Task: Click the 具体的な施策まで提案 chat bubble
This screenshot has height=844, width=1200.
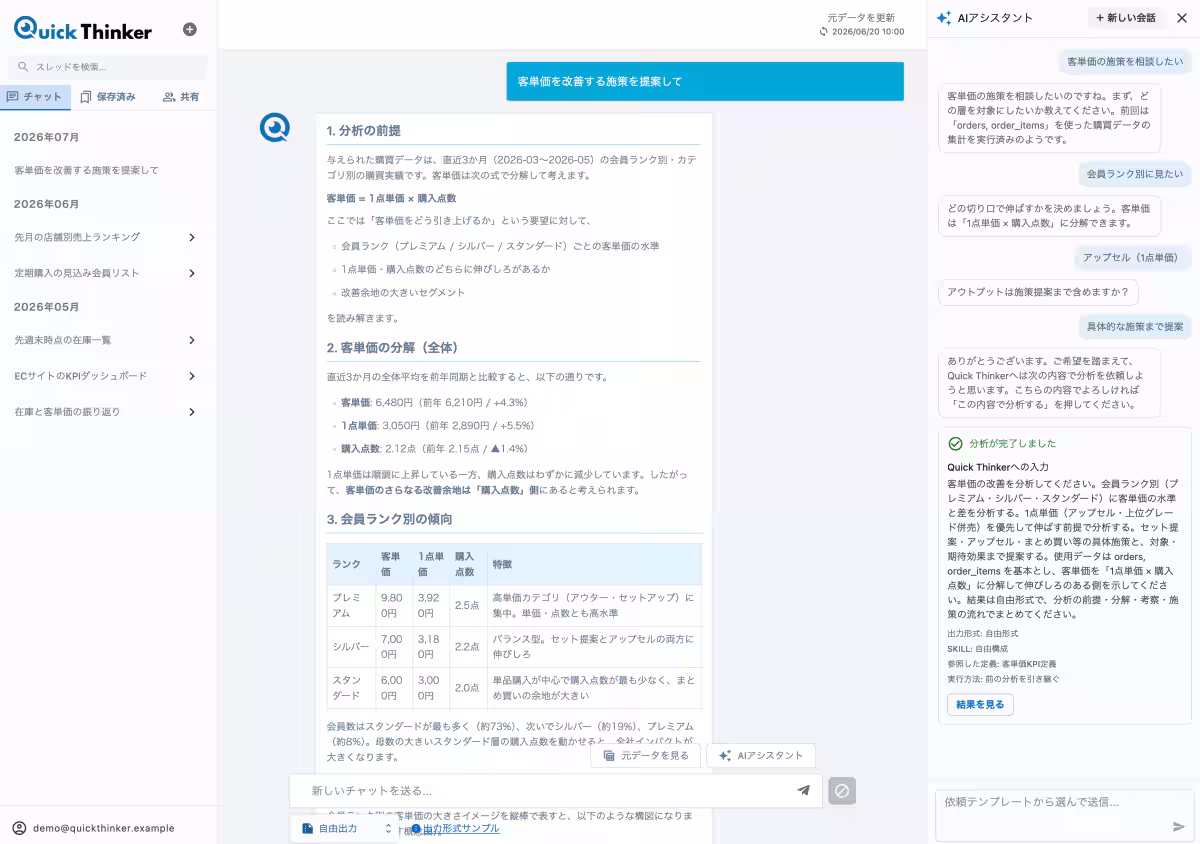Action: coord(1135,327)
